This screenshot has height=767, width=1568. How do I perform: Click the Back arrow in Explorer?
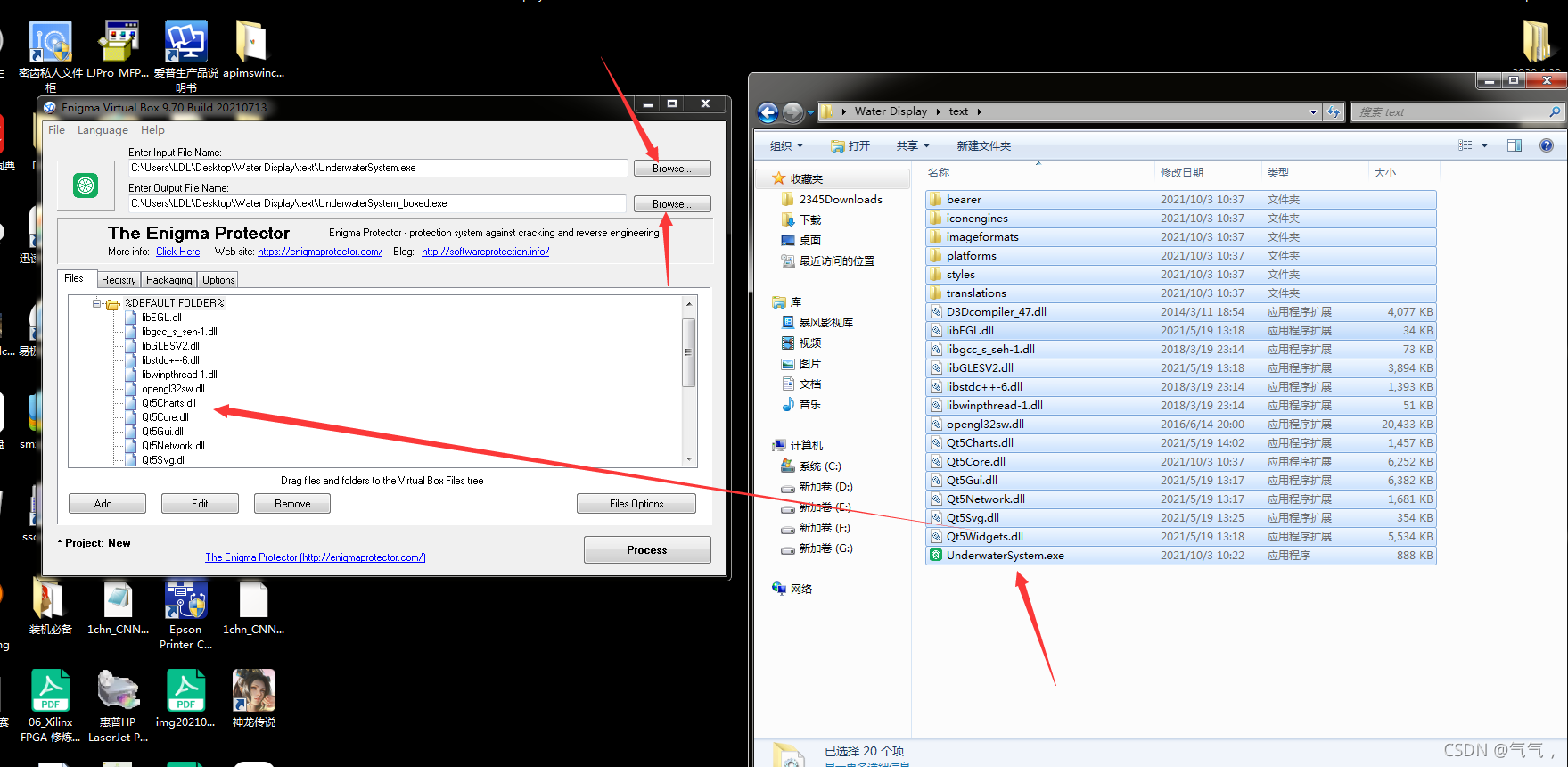[x=768, y=112]
